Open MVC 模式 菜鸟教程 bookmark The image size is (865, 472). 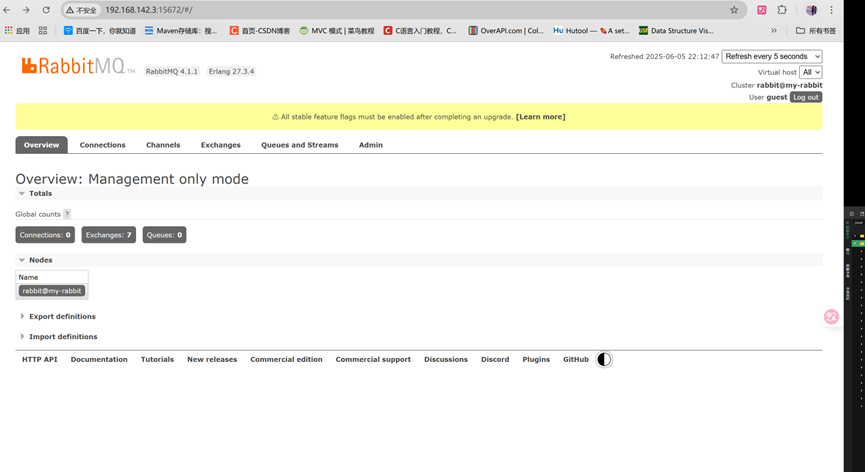tap(337, 31)
